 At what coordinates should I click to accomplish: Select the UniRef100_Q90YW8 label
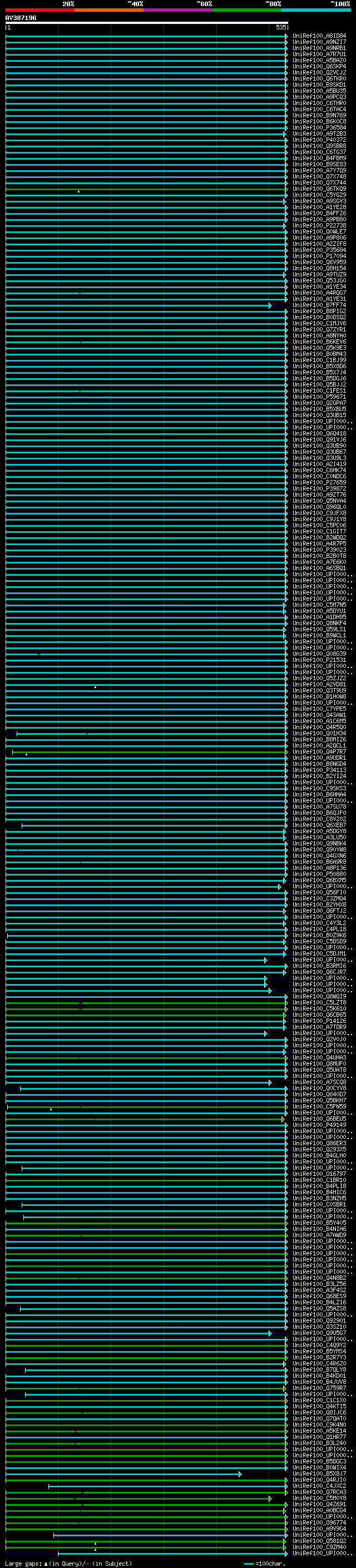pos(319,850)
